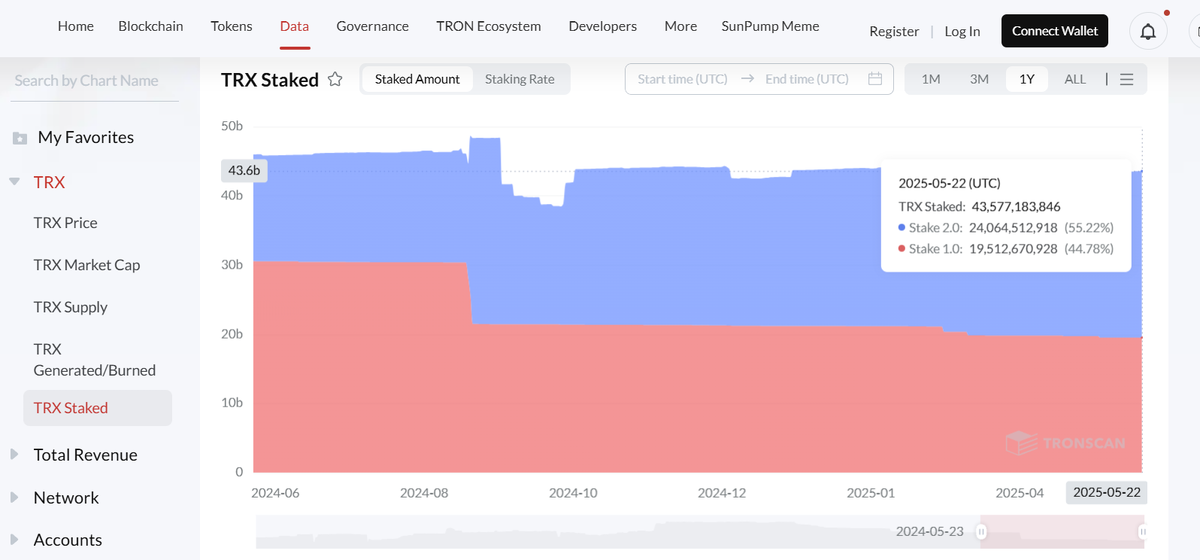Click the Start time (UTC) field
Screen dimensions: 1200x560
click(684, 79)
